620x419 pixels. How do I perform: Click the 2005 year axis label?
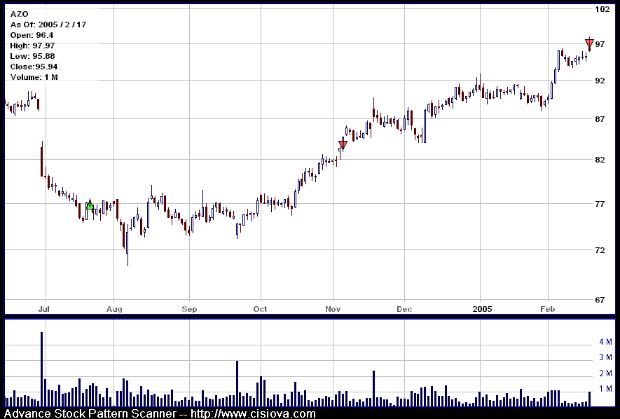point(482,309)
